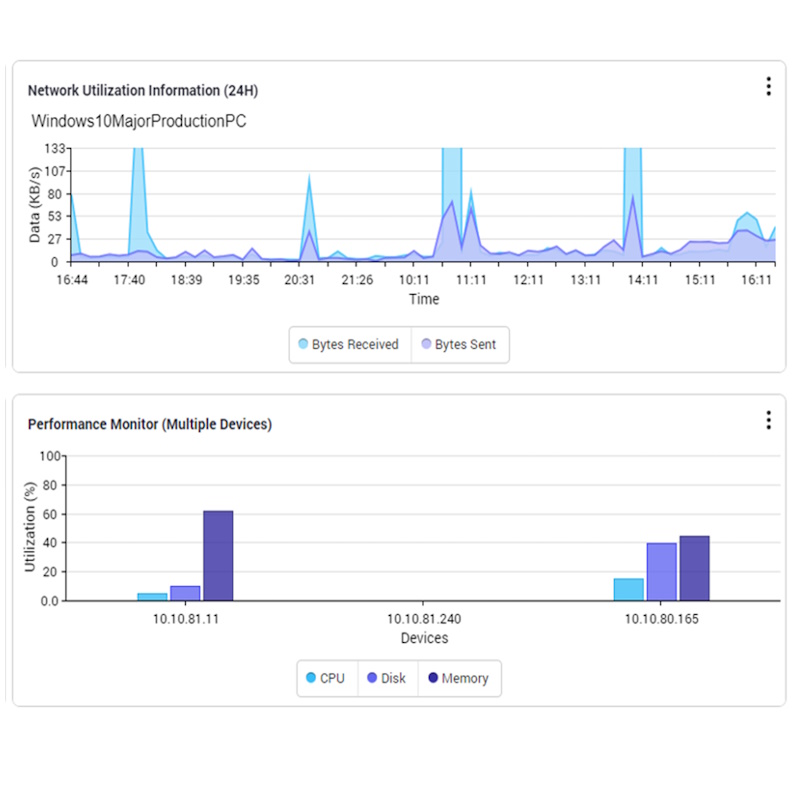
Task: Click the CPU bar for 10.10.81.11
Action: pos(152,597)
